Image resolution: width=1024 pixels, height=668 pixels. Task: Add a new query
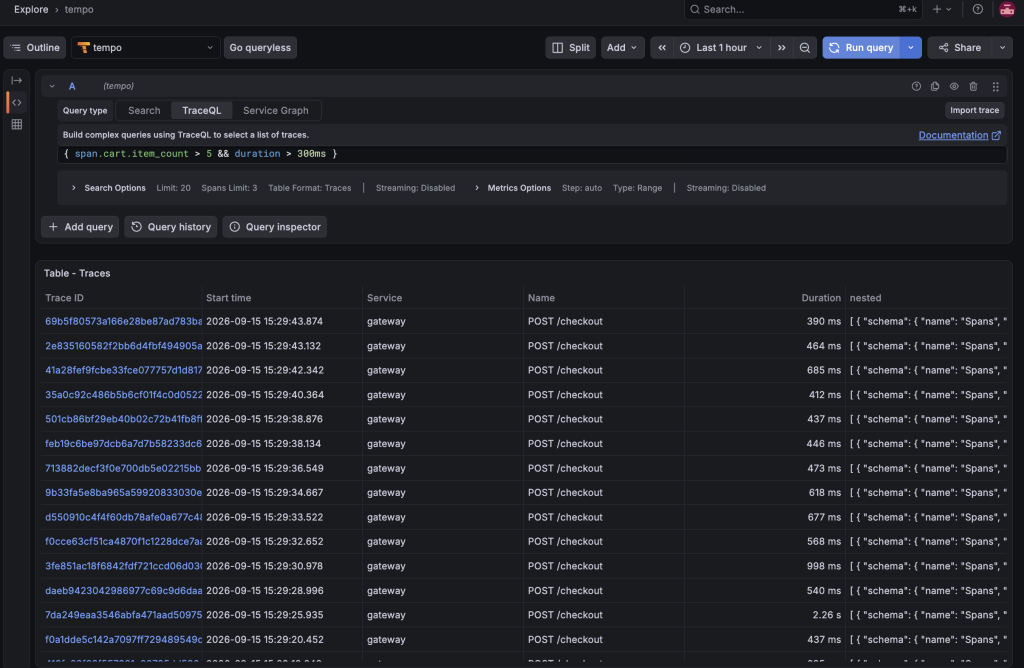(x=80, y=227)
